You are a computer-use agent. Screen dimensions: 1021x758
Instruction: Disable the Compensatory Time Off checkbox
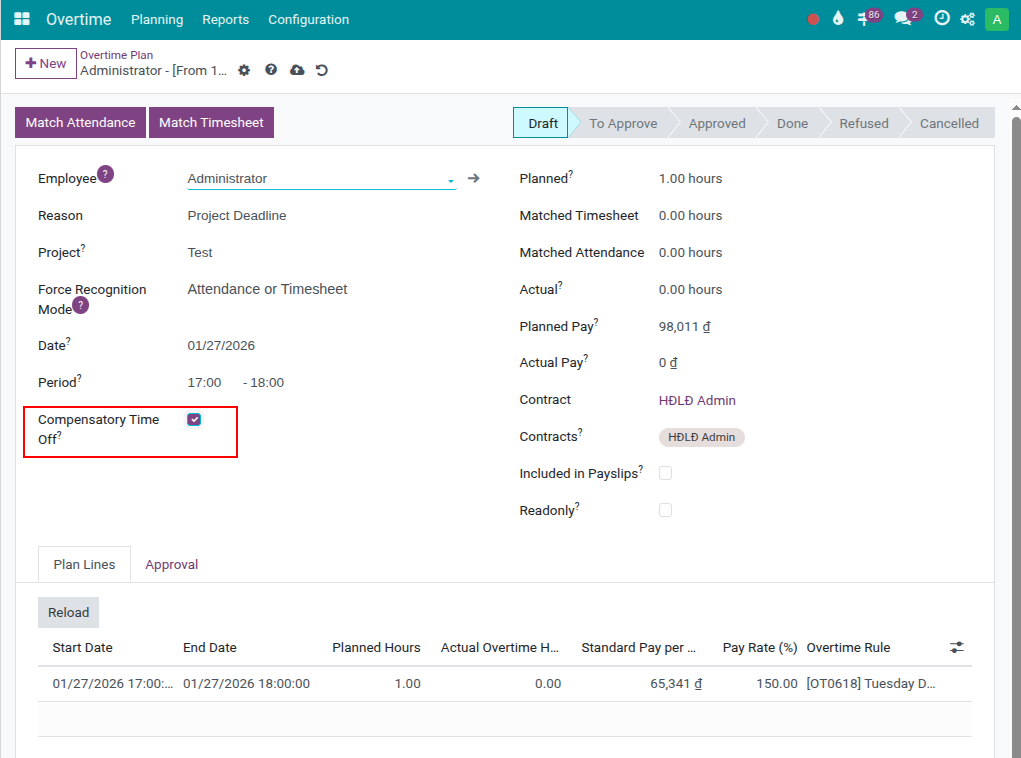tap(194, 419)
